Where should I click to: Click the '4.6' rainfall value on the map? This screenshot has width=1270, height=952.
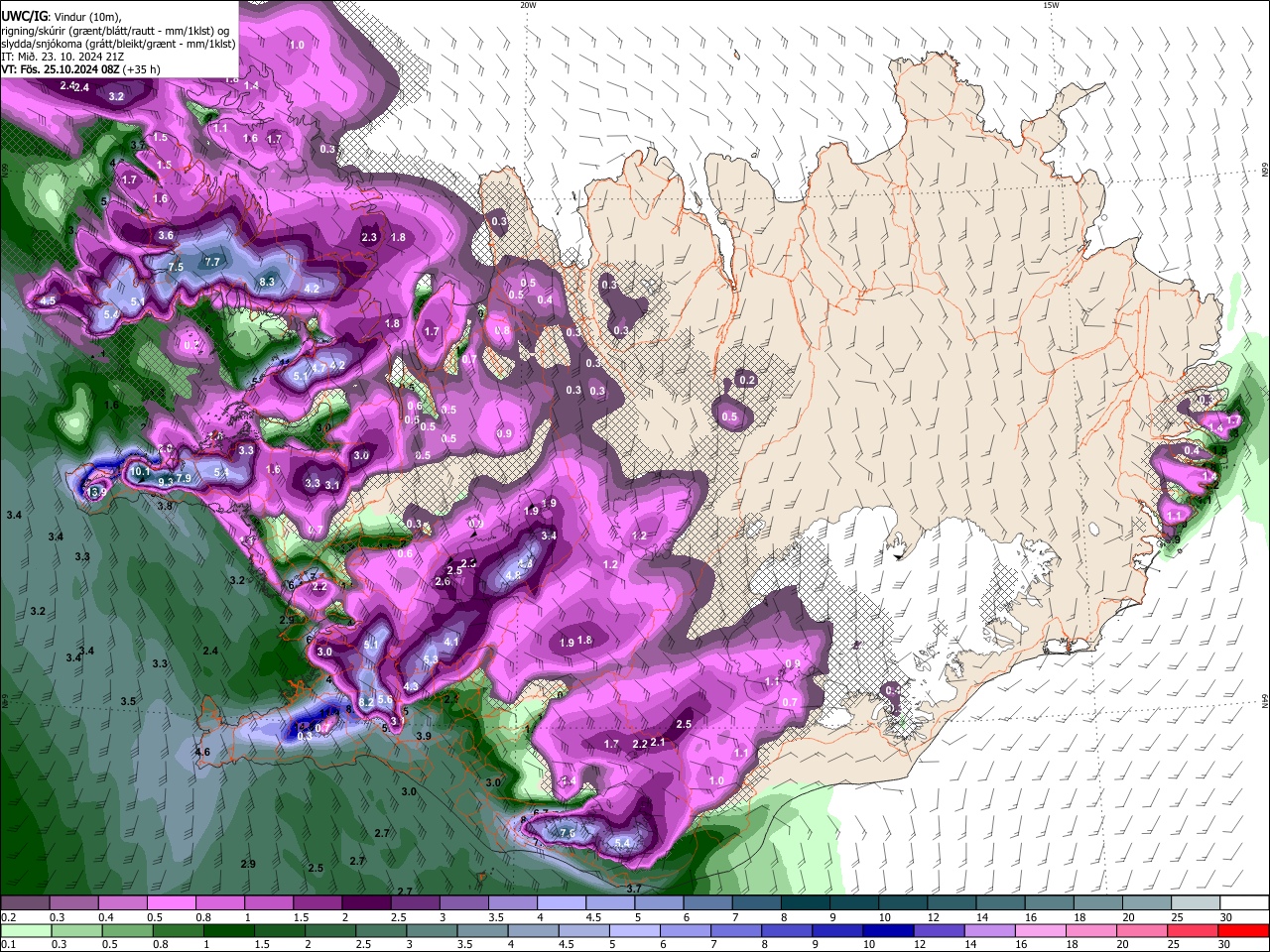pyautogui.click(x=202, y=753)
